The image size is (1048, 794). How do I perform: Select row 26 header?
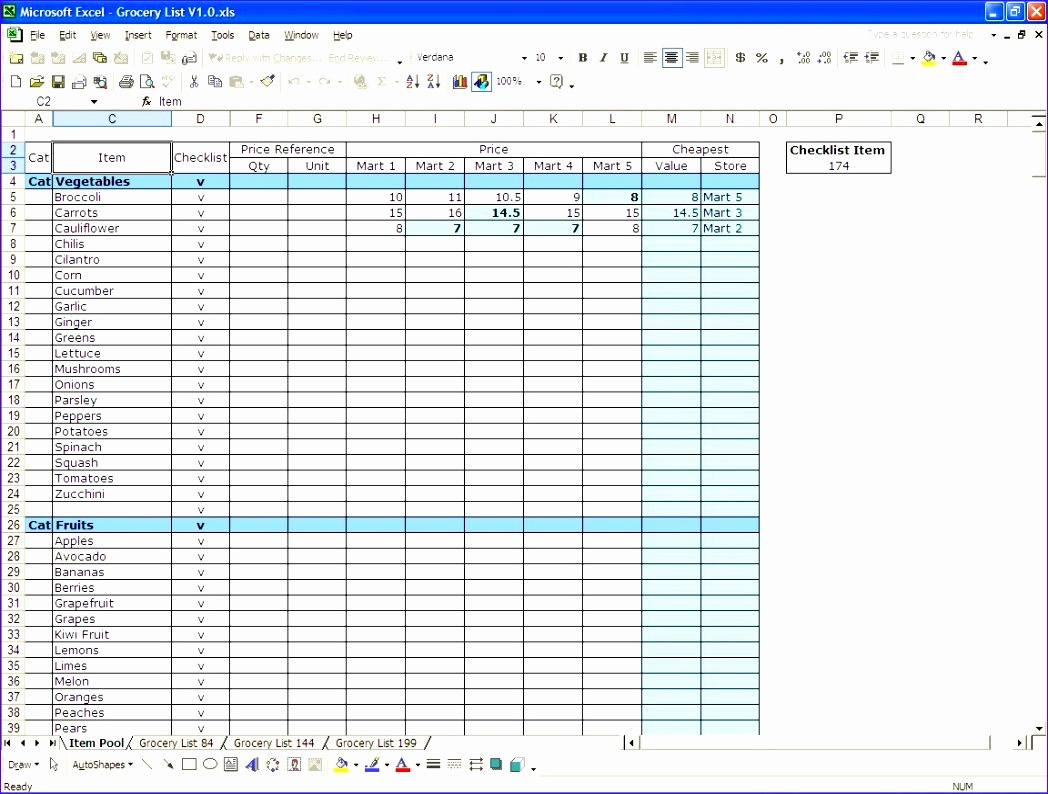(13, 525)
